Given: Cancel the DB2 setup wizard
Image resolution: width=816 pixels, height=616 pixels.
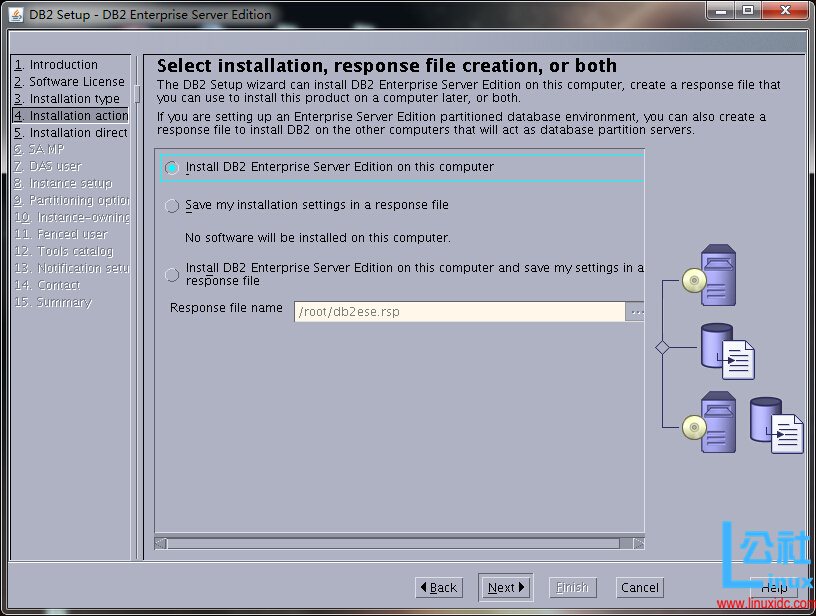Looking at the screenshot, I should 639,588.
